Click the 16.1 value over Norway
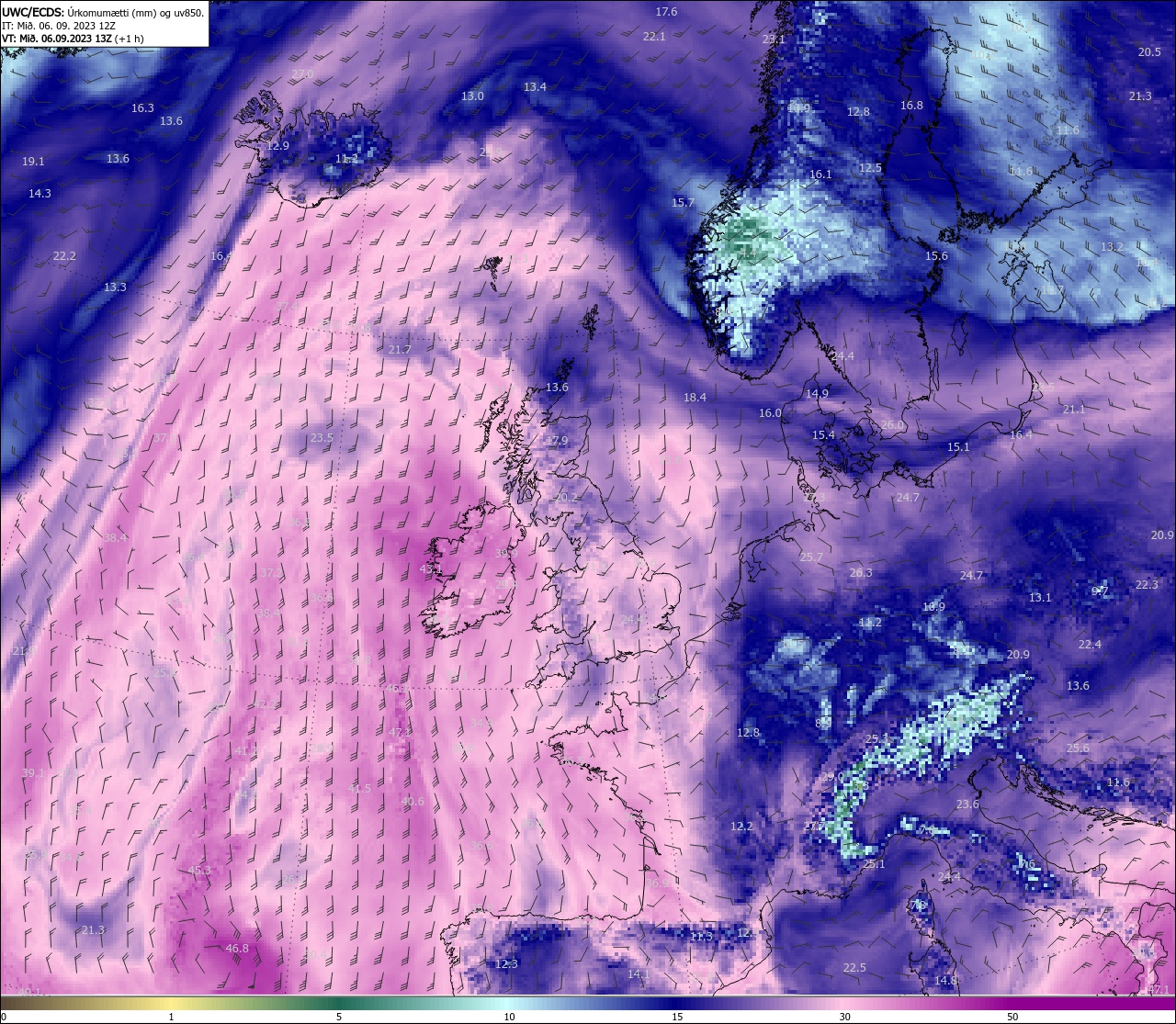Screen dimensions: 1176x1024 click(820, 174)
